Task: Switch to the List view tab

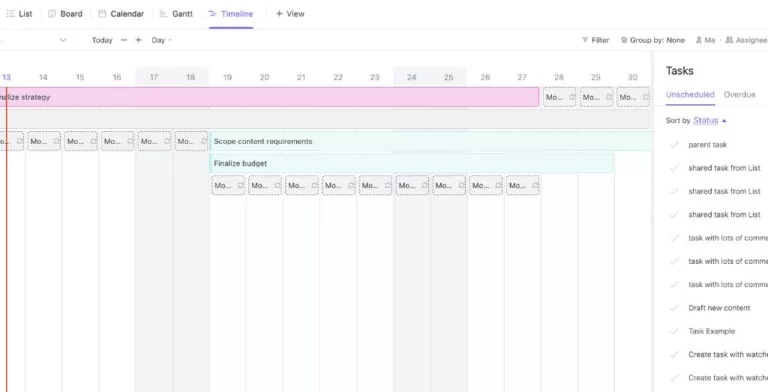Action: point(19,14)
